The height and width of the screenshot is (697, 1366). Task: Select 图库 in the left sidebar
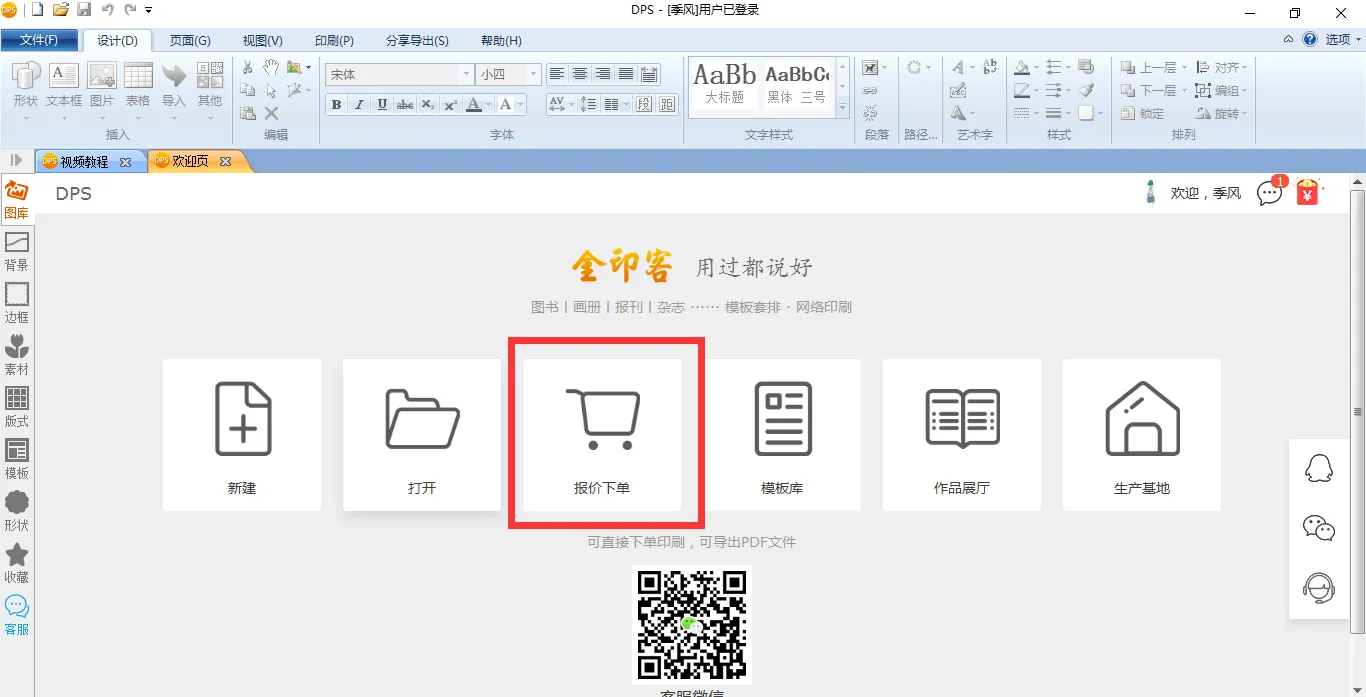pyautogui.click(x=17, y=199)
